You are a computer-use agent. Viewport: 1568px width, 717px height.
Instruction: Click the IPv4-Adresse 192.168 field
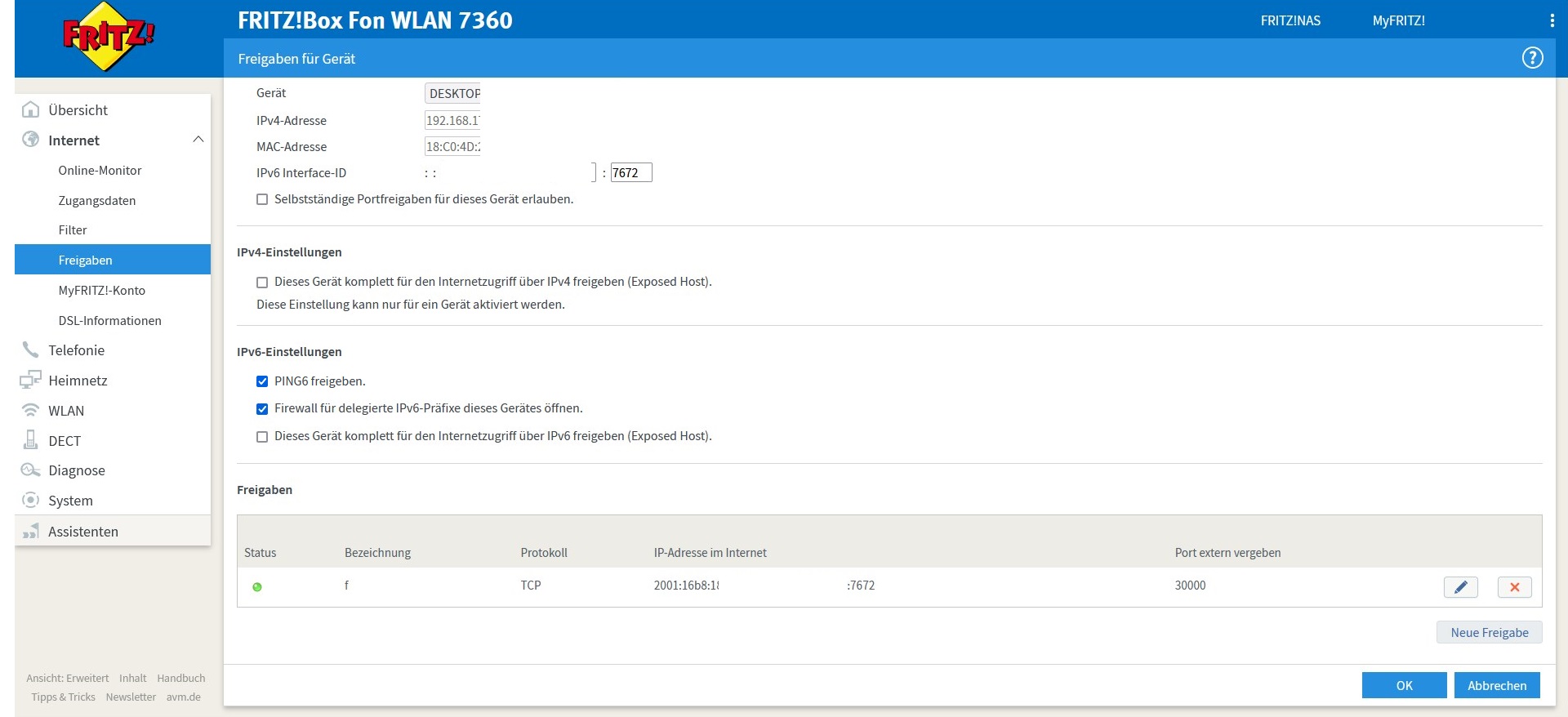[x=452, y=120]
